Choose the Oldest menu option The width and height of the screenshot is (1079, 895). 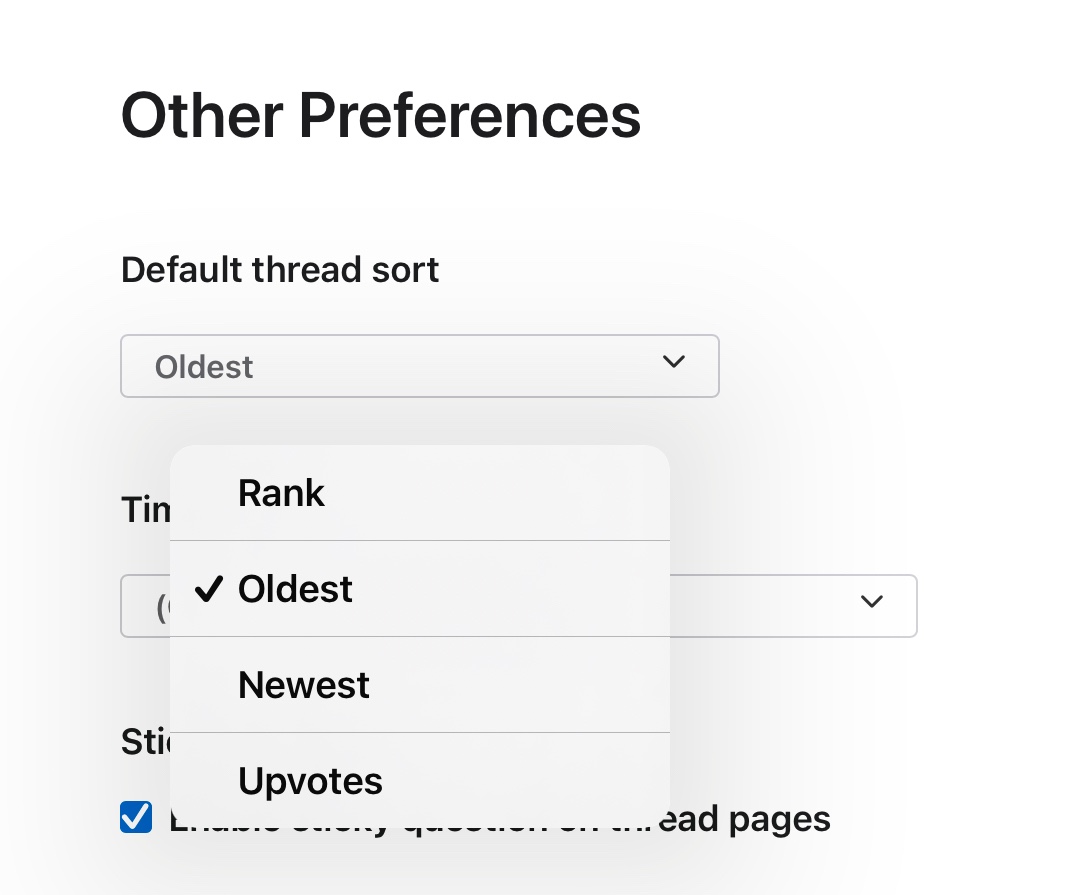click(x=295, y=589)
